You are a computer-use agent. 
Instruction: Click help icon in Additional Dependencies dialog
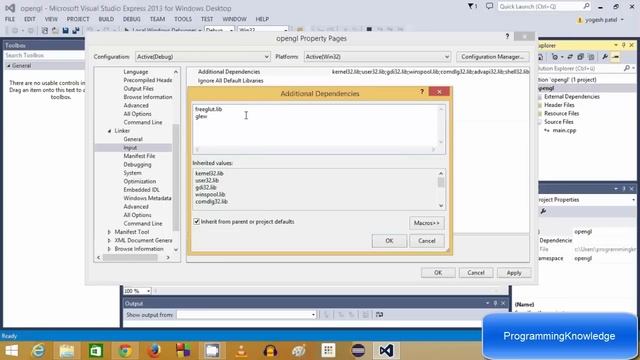(x=422, y=91)
